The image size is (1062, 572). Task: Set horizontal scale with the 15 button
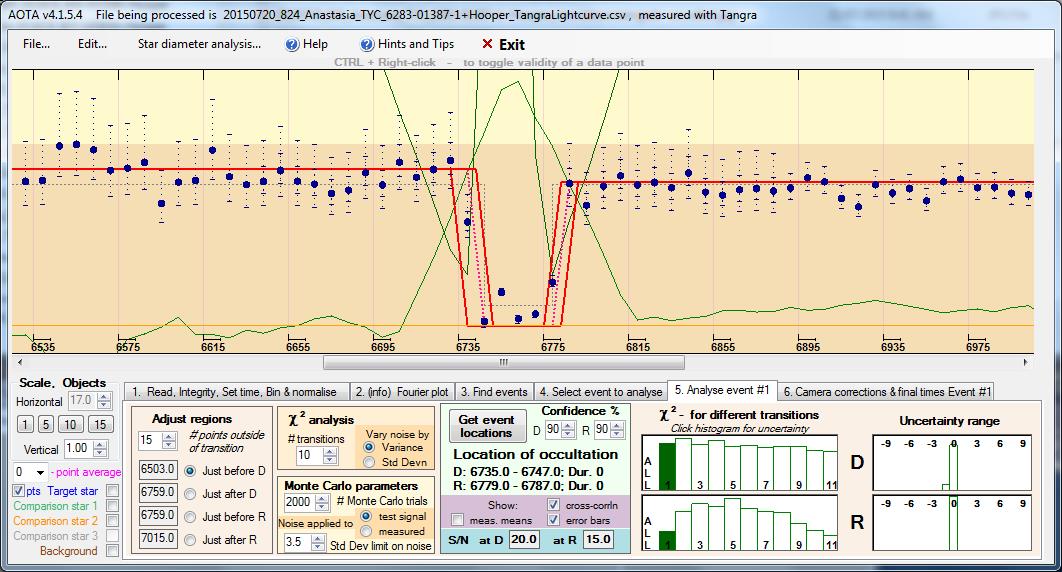click(x=100, y=424)
